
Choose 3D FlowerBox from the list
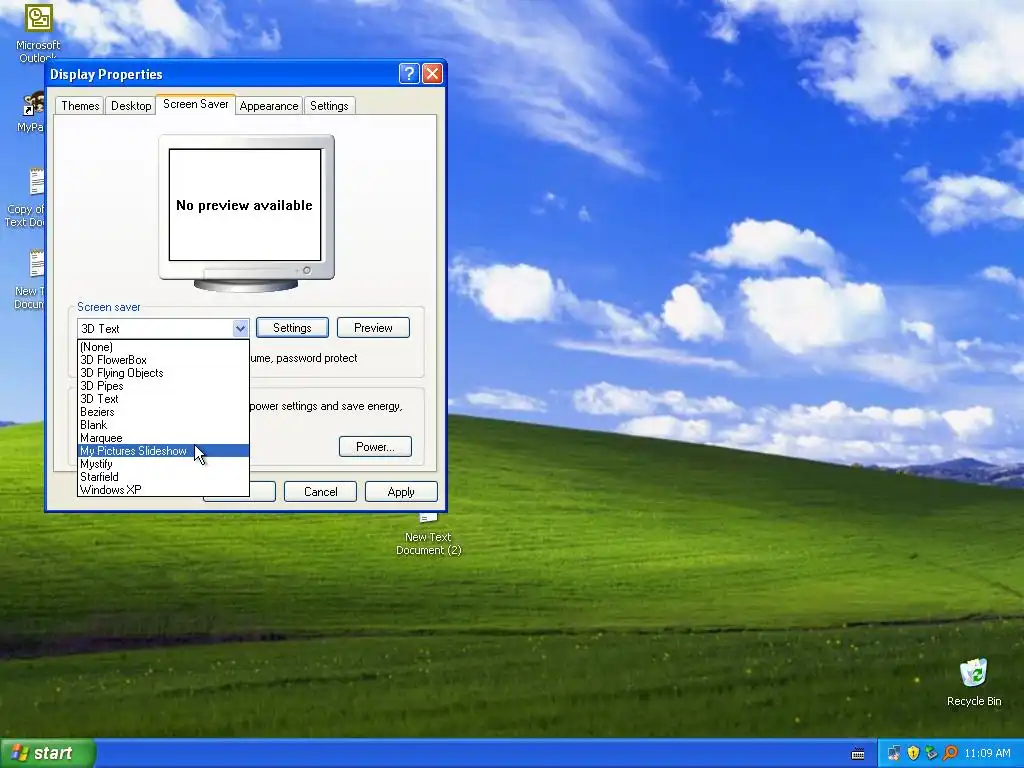pyautogui.click(x=163, y=360)
